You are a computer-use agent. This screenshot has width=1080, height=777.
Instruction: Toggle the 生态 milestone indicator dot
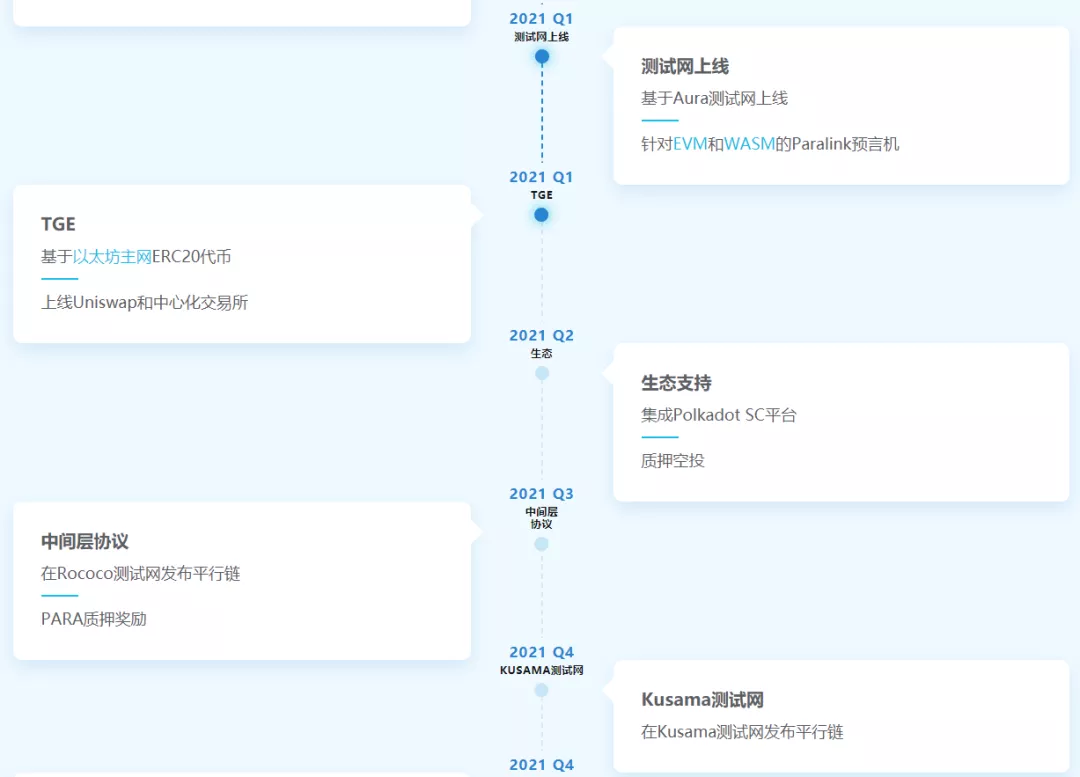click(x=541, y=372)
